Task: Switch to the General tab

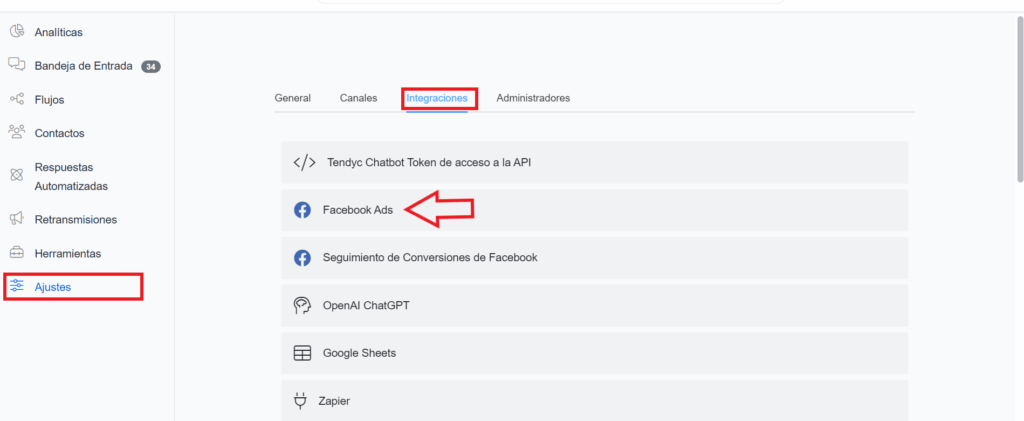Action: point(293,98)
